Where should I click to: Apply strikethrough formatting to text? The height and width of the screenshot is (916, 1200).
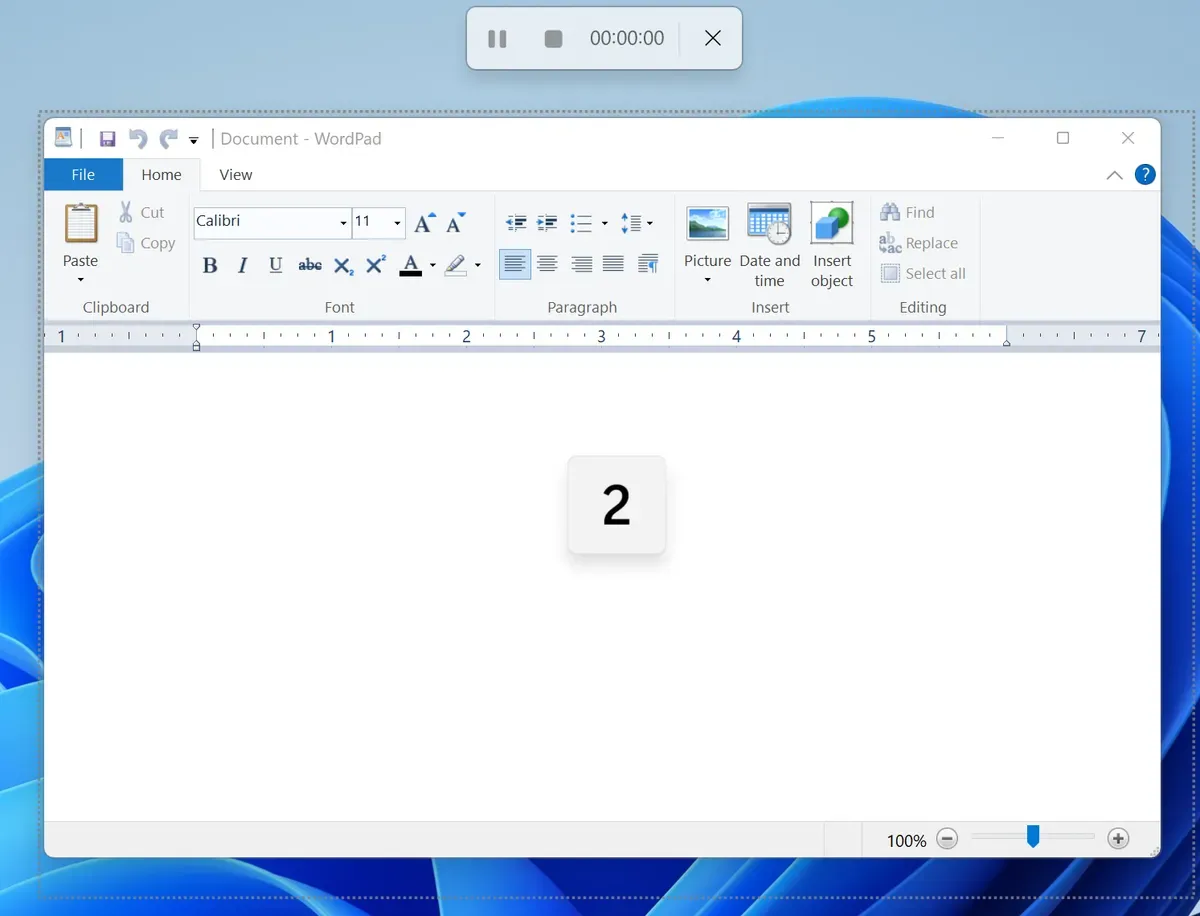(309, 265)
